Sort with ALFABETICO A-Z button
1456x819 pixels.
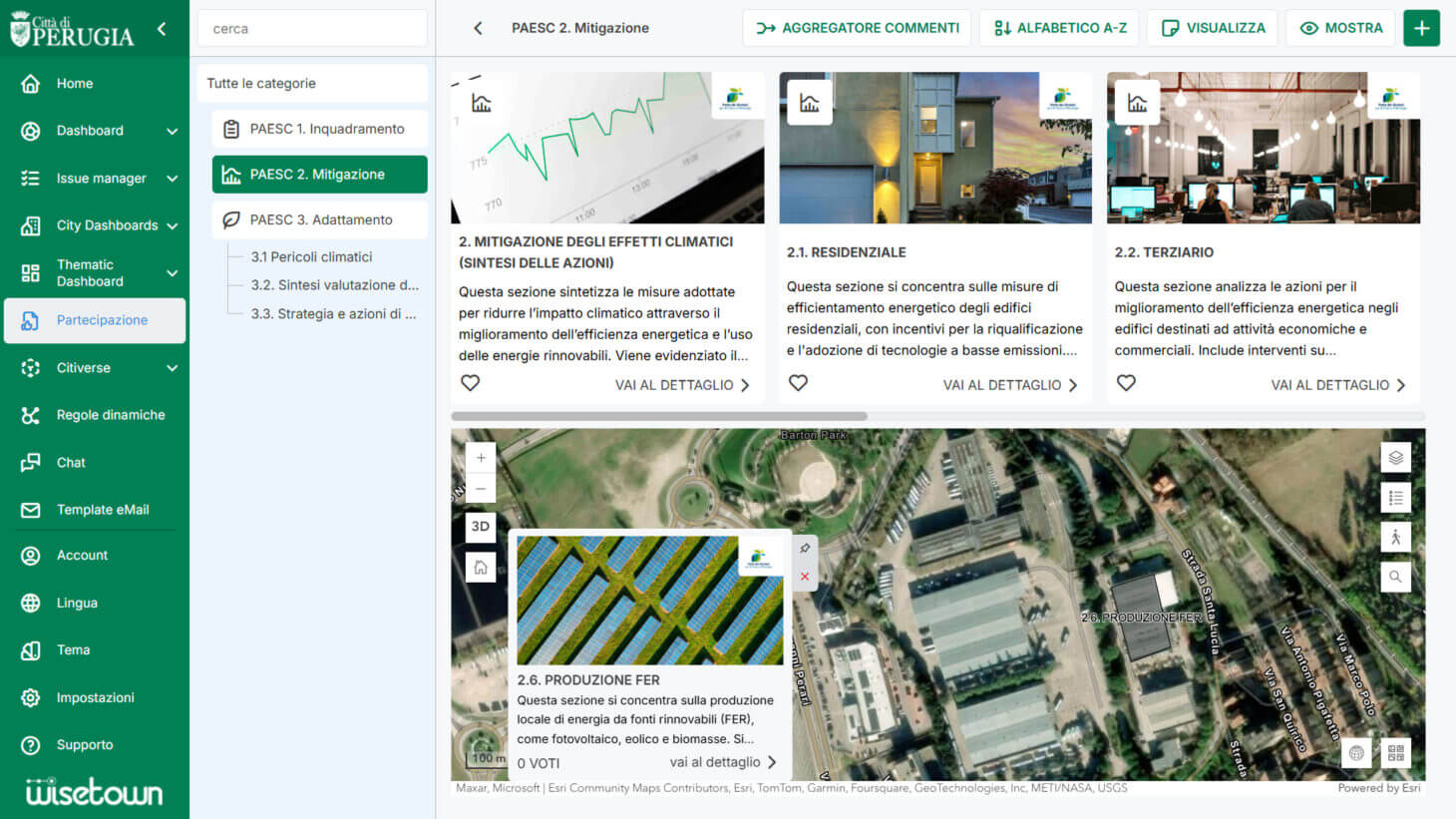click(x=1060, y=28)
